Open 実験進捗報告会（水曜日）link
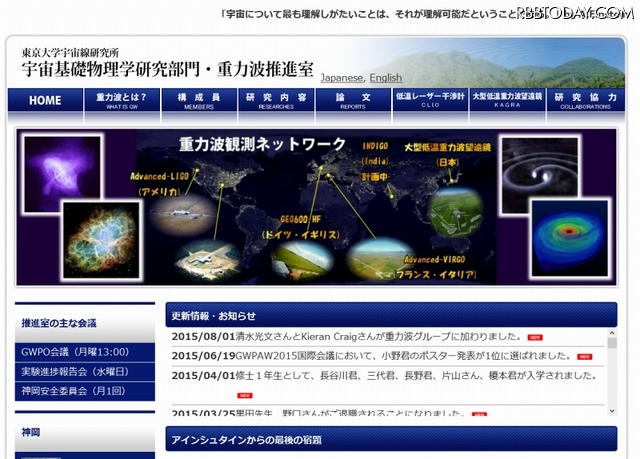 pyautogui.click(x=85, y=372)
